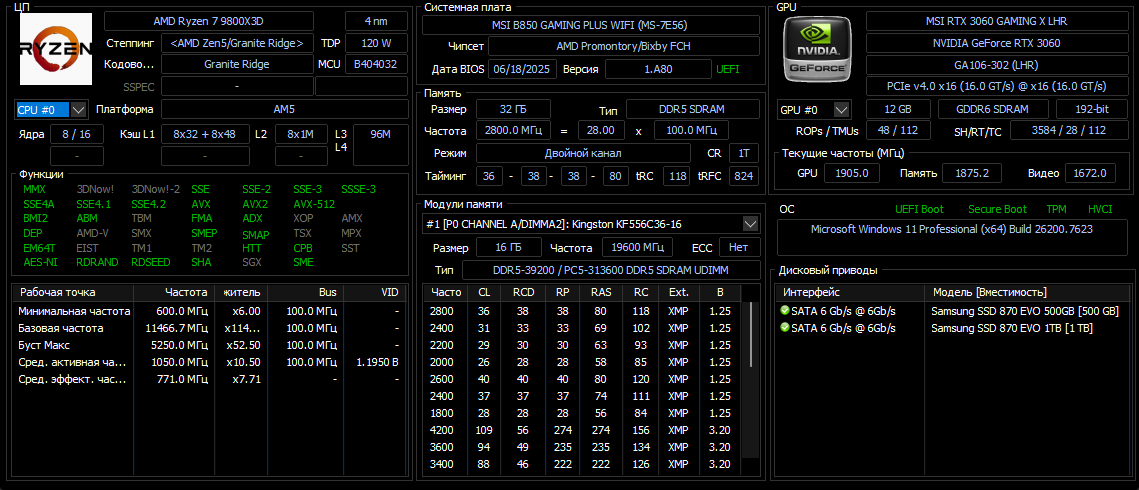Click the bus width field '192-bit'
This screenshot has height=490, width=1139.
[x=1091, y=110]
